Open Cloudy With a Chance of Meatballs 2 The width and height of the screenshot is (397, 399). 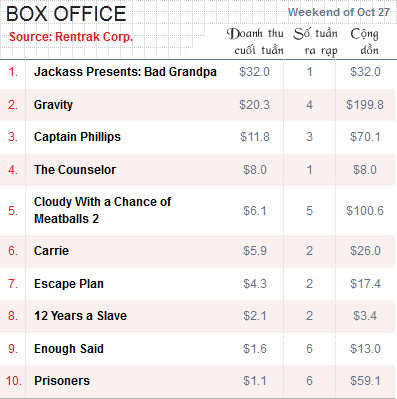click(x=103, y=210)
